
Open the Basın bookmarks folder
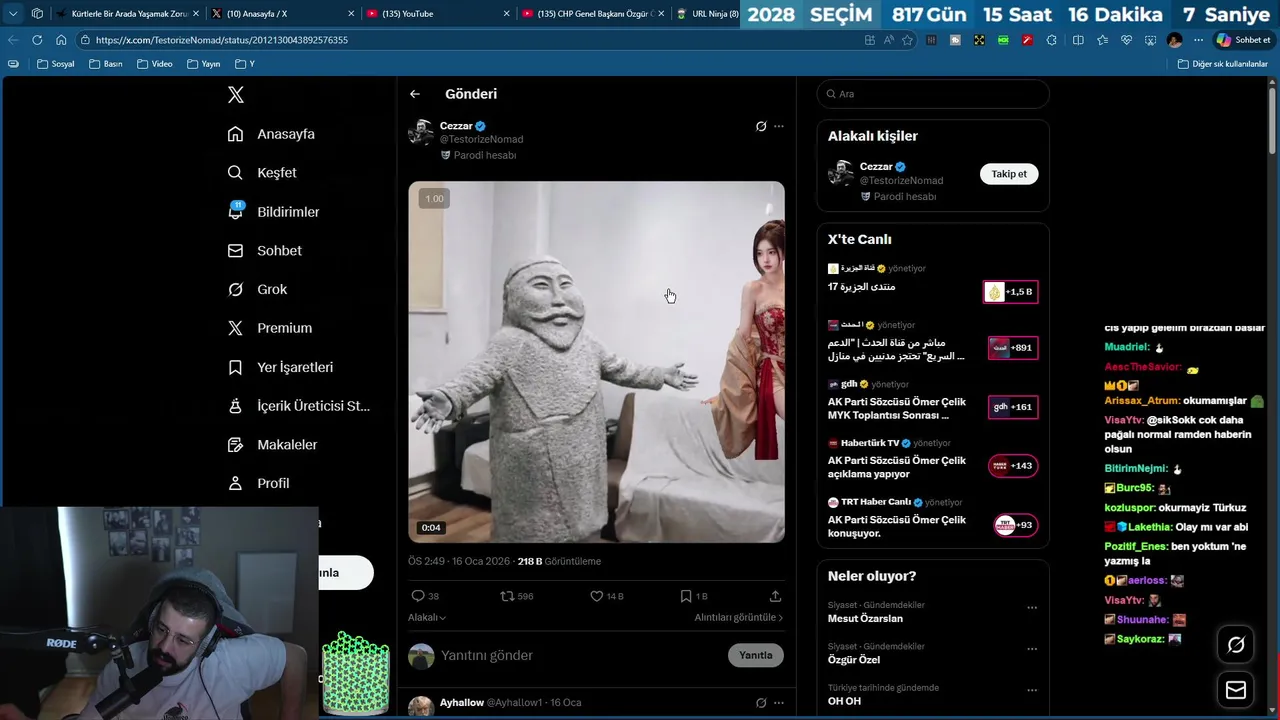106,64
